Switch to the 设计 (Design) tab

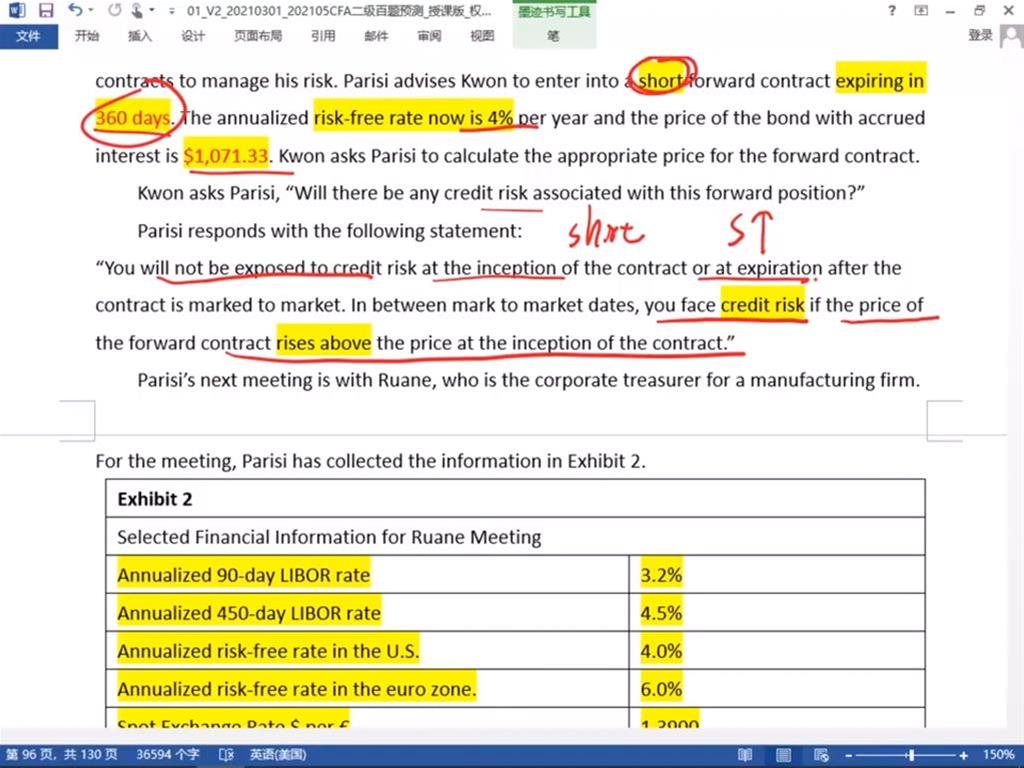tap(193, 36)
